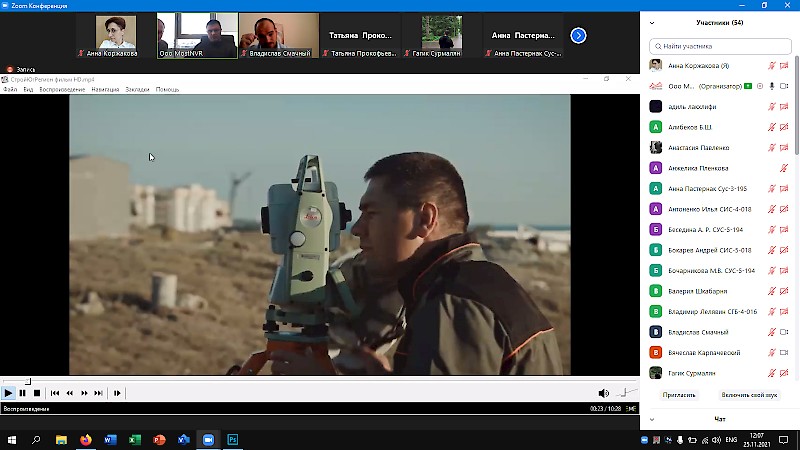Toggle Анна Коржакова's muted microphone icon

tap(771, 66)
